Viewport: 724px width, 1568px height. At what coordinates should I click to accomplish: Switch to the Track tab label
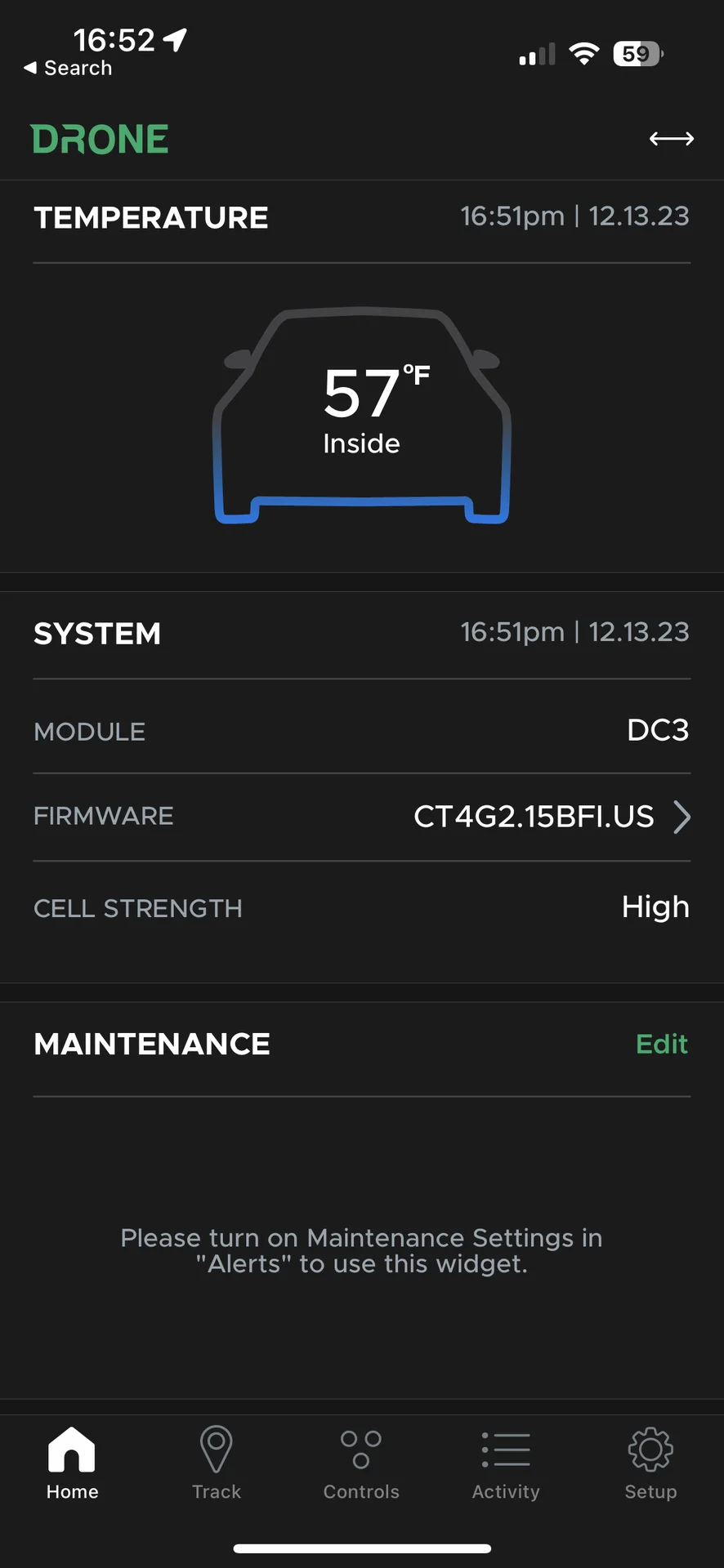point(217,1492)
